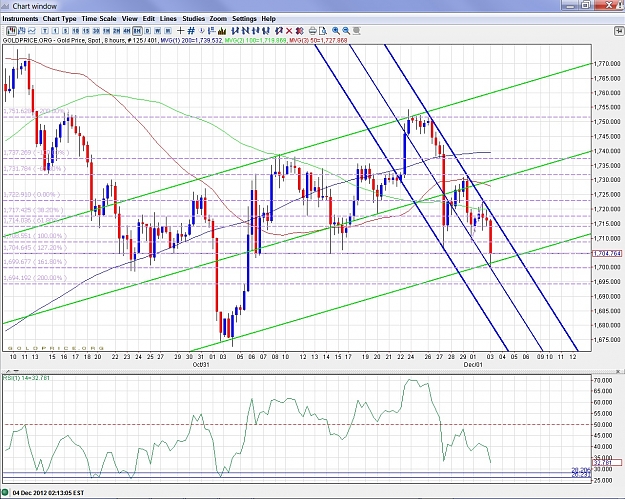The image size is (625, 499).
Task: Click the small panel icon at toolbar right
Action: point(619,31)
